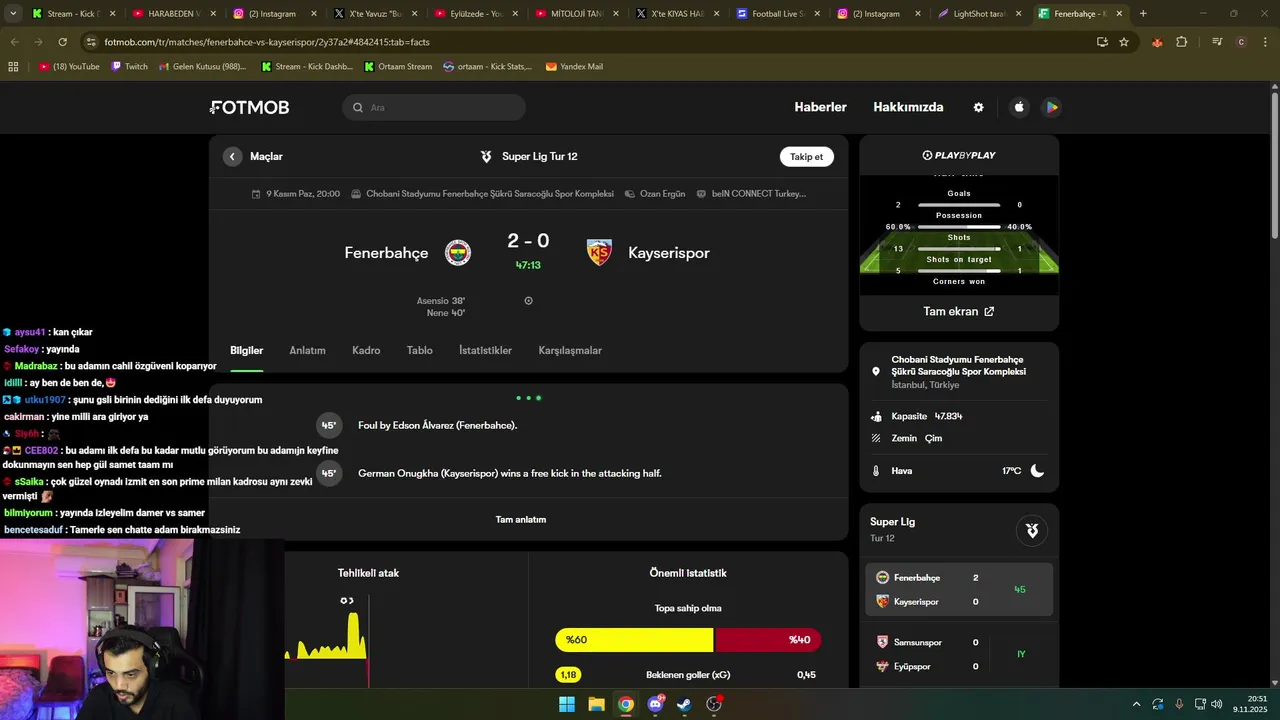
Task: Open Haberler in the top navigation
Action: click(820, 107)
